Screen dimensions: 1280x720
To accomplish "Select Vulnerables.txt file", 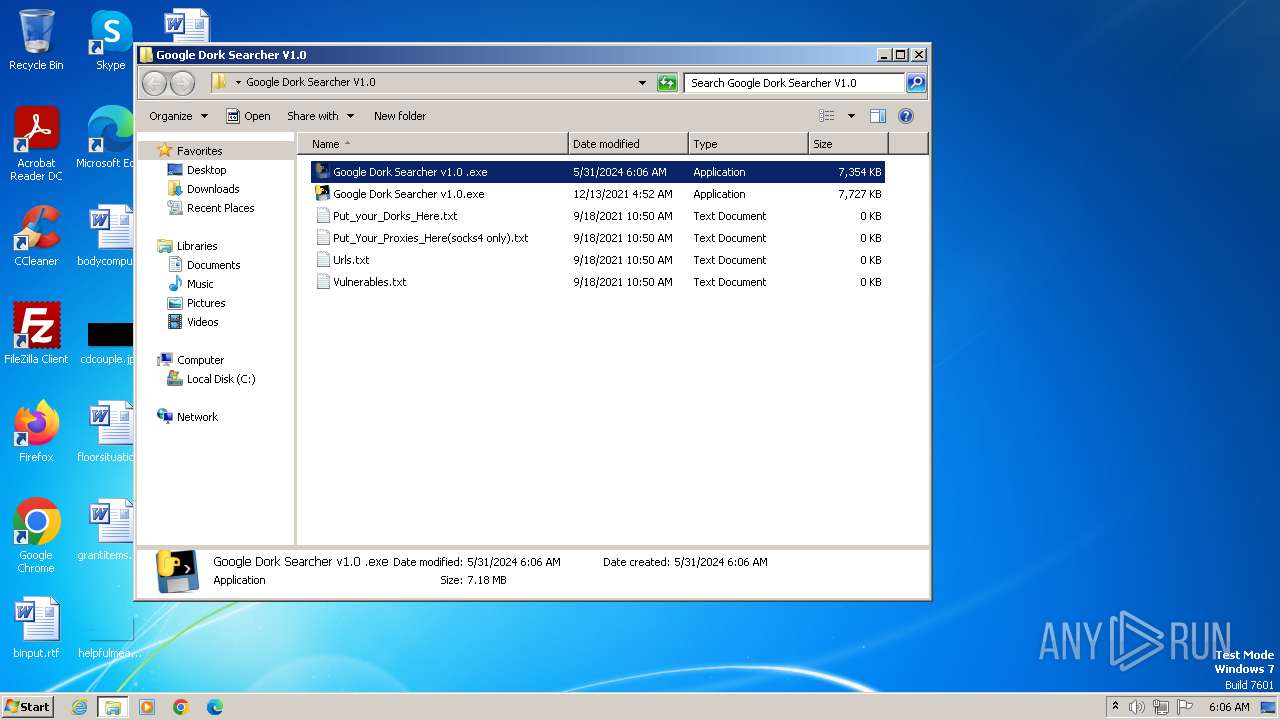I will 598,282.
